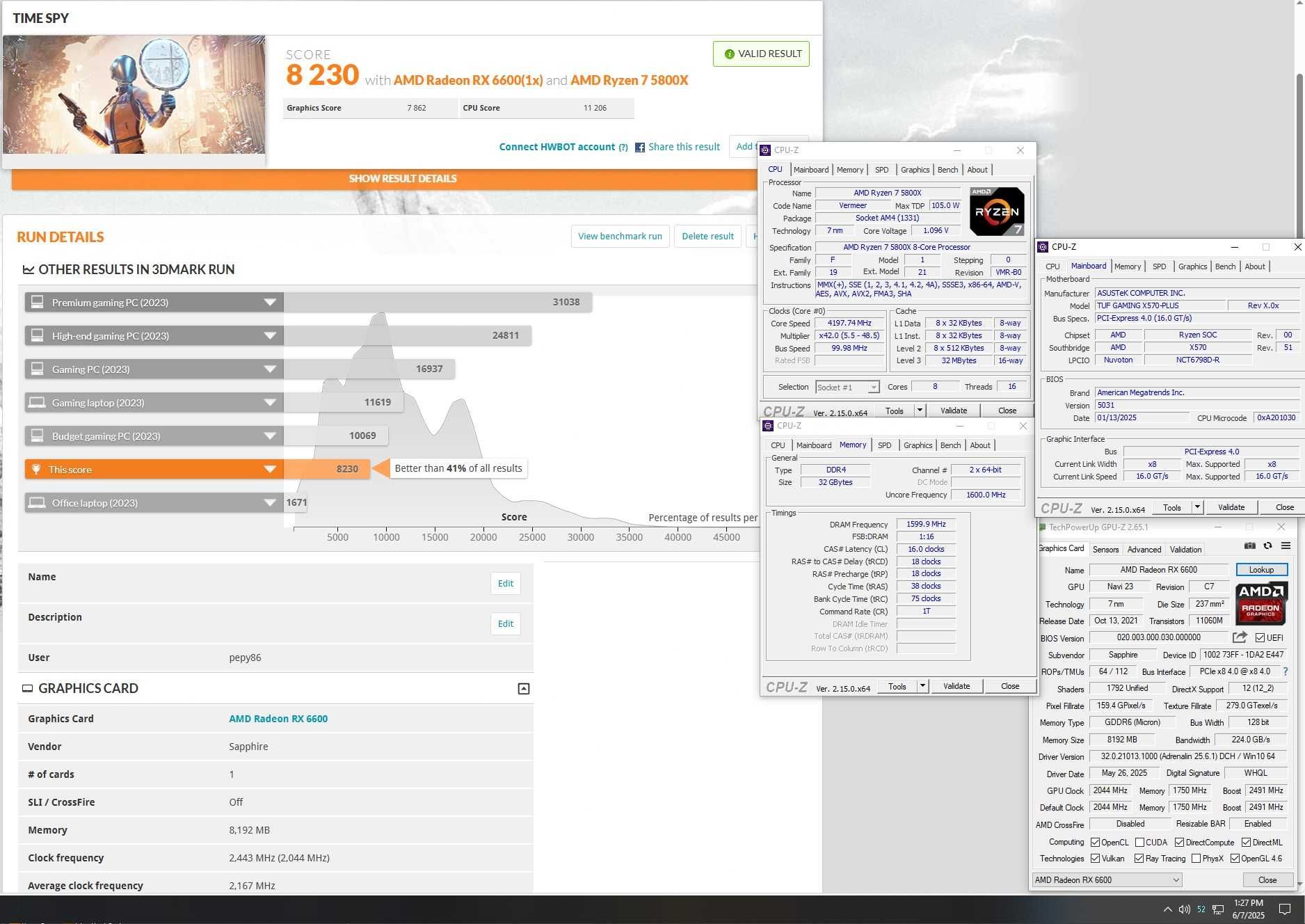
Task: Refresh GPU-Z info with the refresh icon
Action: 1267,546
